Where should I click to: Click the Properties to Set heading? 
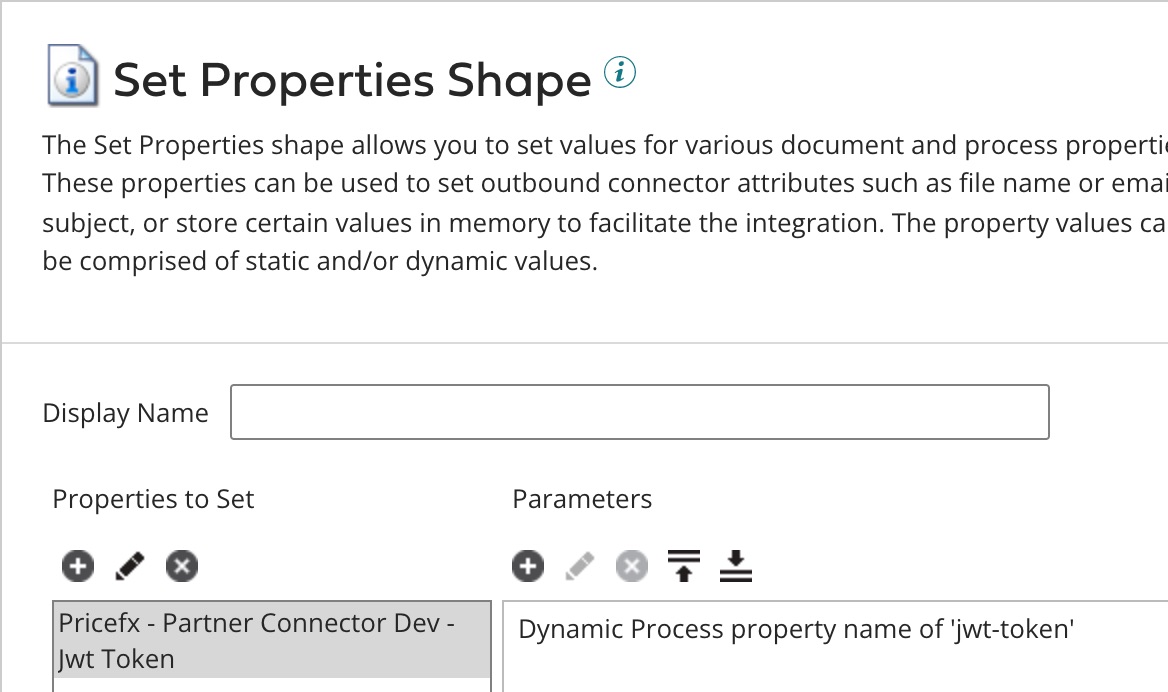click(x=153, y=499)
